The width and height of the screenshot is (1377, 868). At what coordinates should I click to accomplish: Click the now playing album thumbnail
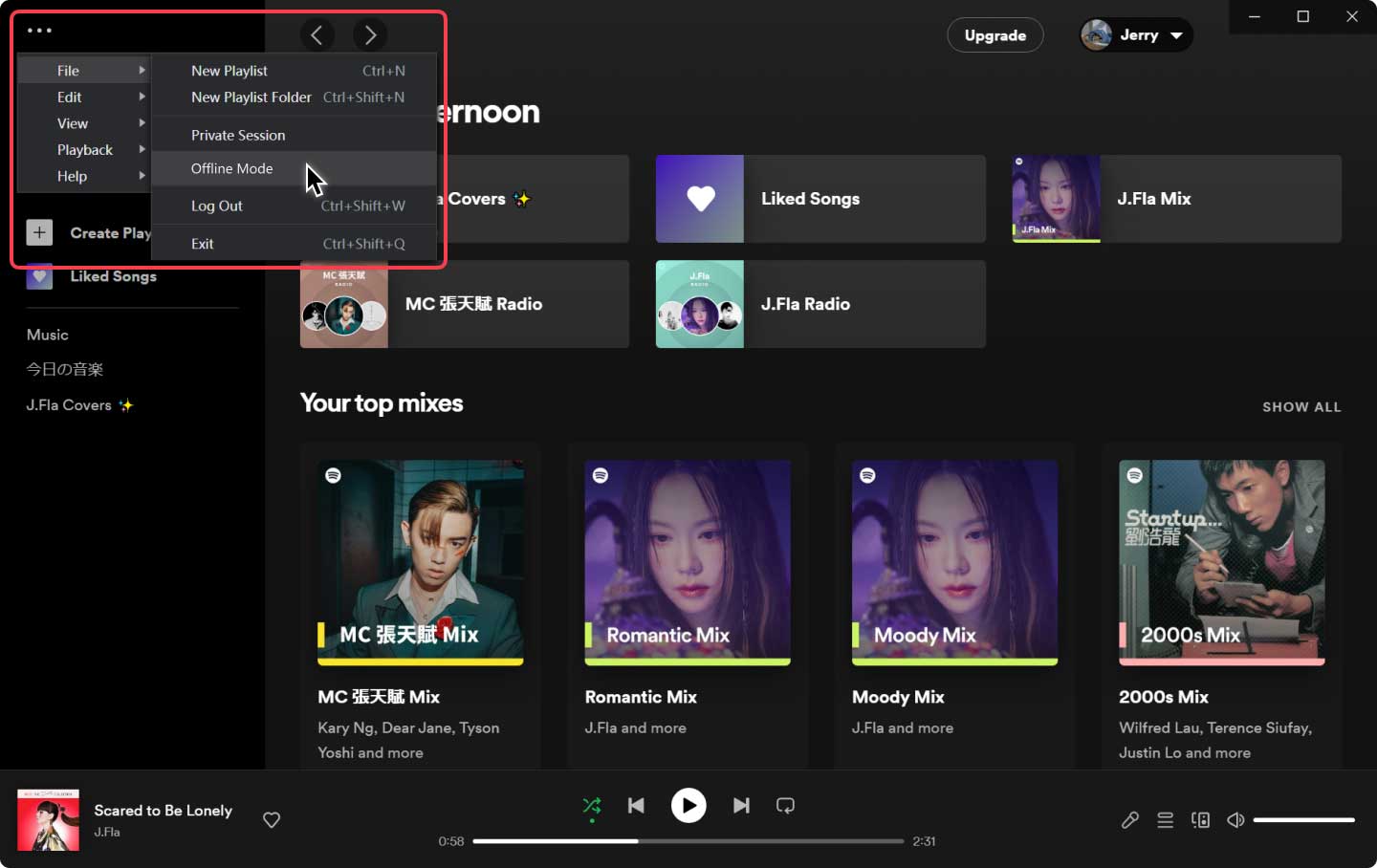click(48, 819)
